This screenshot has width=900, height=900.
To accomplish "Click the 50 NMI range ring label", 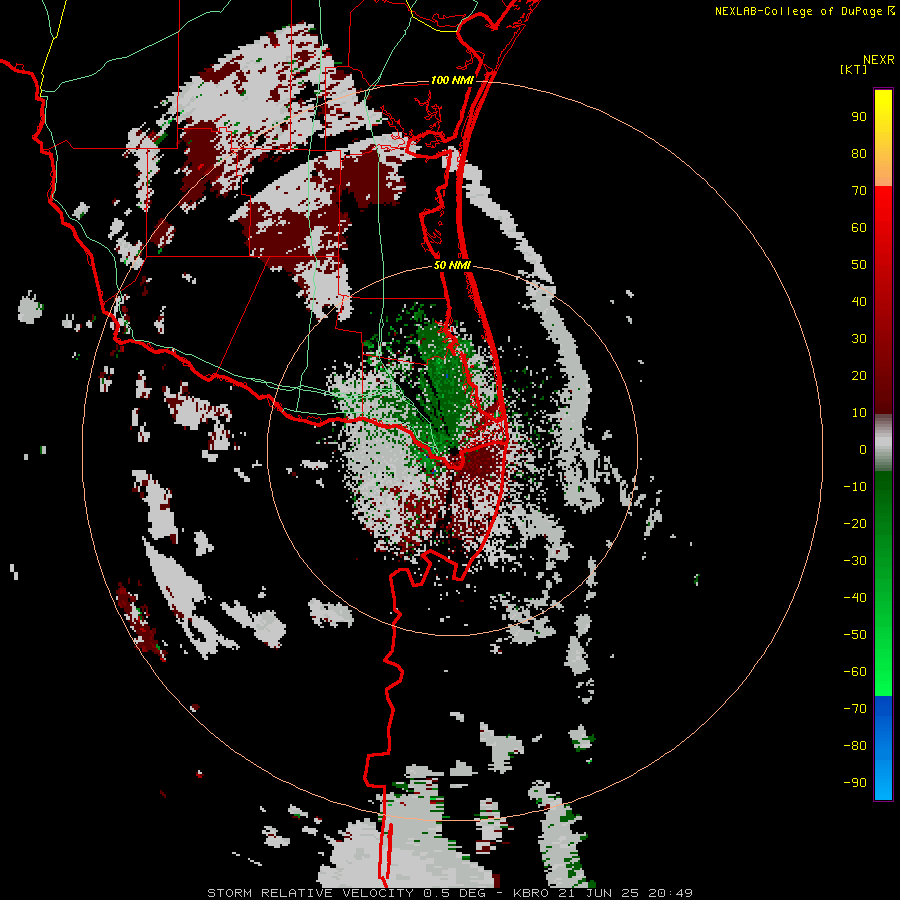I will tap(452, 265).
